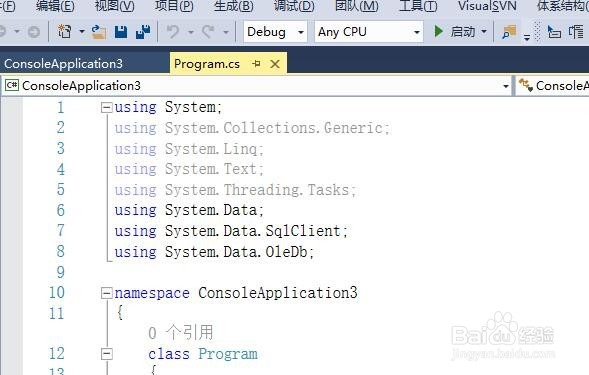Click 'namespace ConsoleApplication3' on line 10
The height and width of the screenshot is (375, 589).
pyautogui.click(x=236, y=293)
